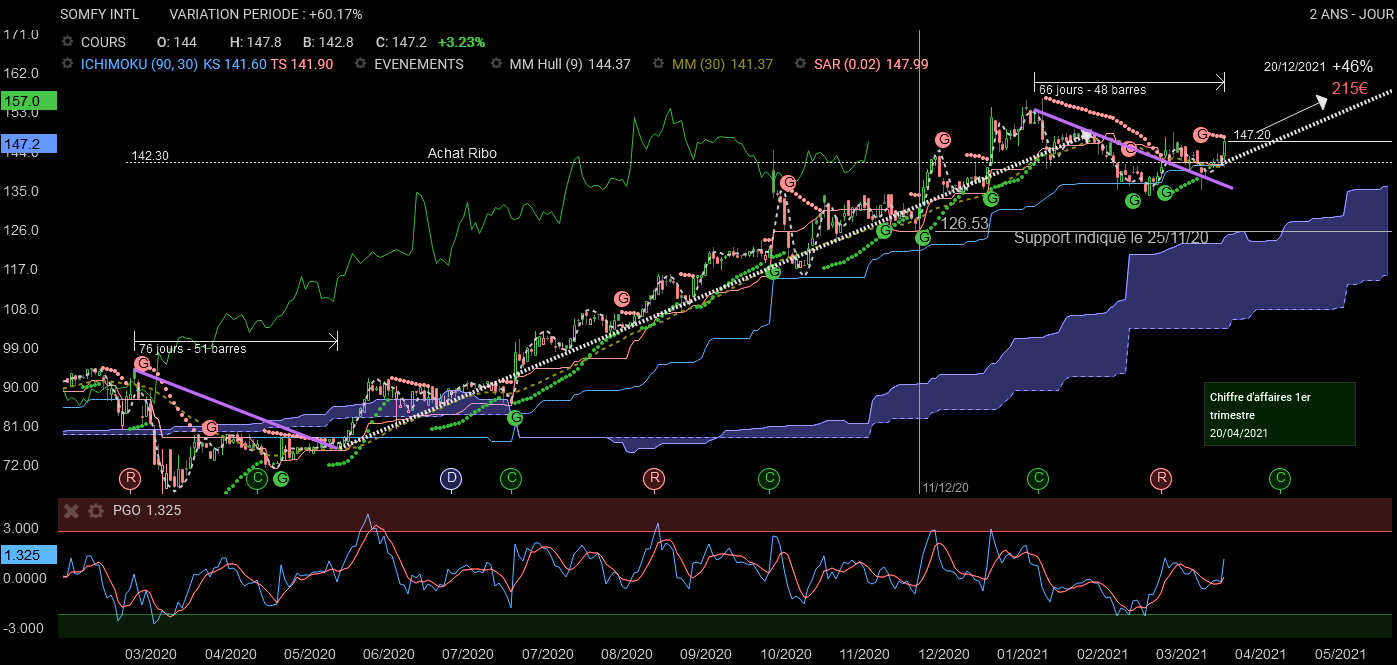This screenshot has width=1397, height=665.
Task: Click the C event marker near 10/2020
Action: tap(769, 479)
